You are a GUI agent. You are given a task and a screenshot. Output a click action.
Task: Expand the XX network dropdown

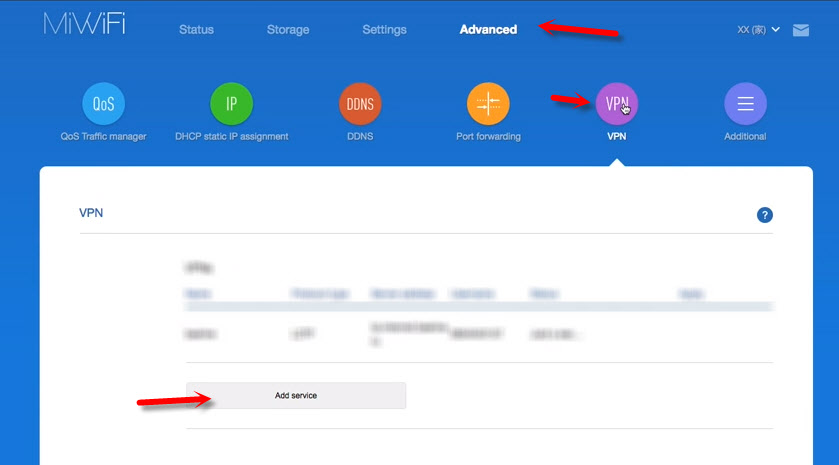pos(758,30)
